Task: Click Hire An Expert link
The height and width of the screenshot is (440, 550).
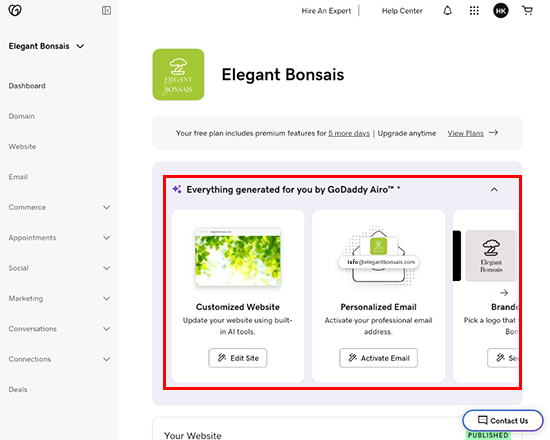Action: pyautogui.click(x=326, y=11)
